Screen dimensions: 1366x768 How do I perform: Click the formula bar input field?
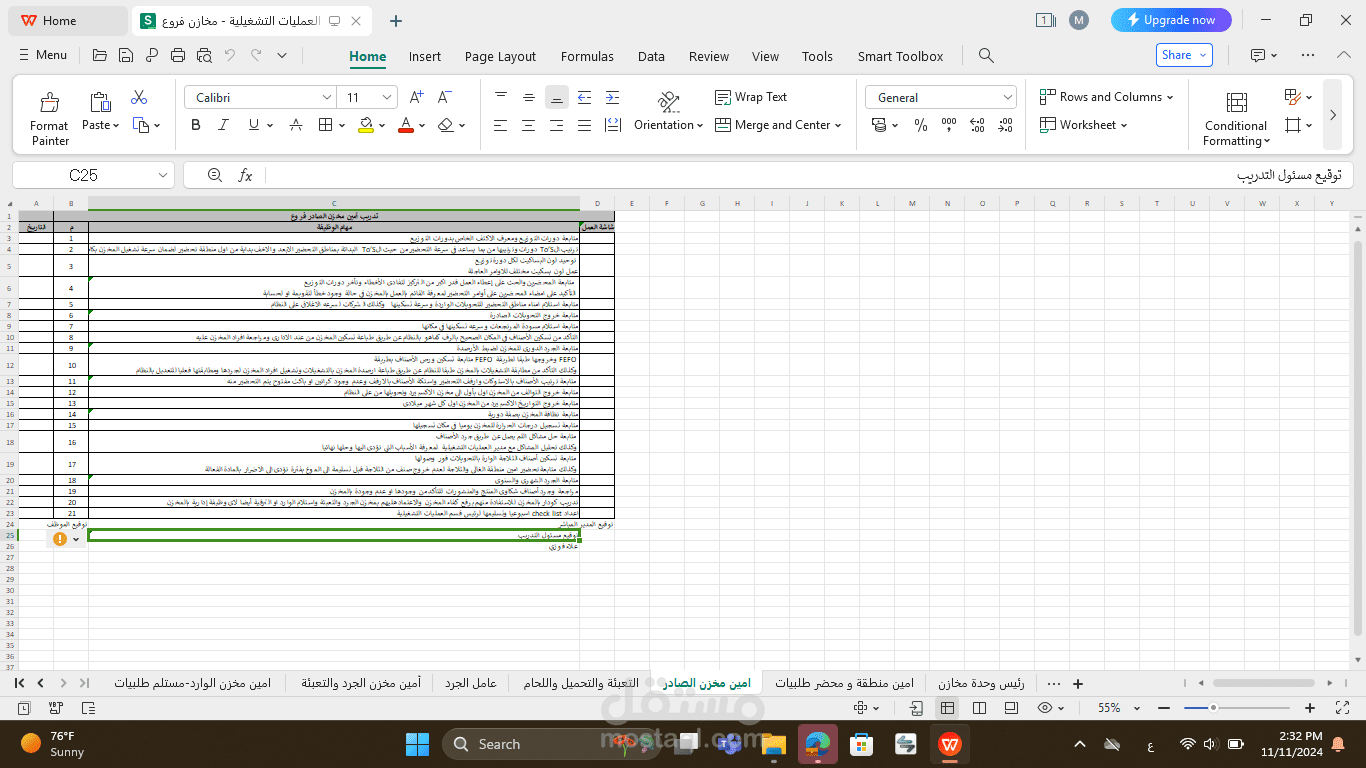(810, 175)
